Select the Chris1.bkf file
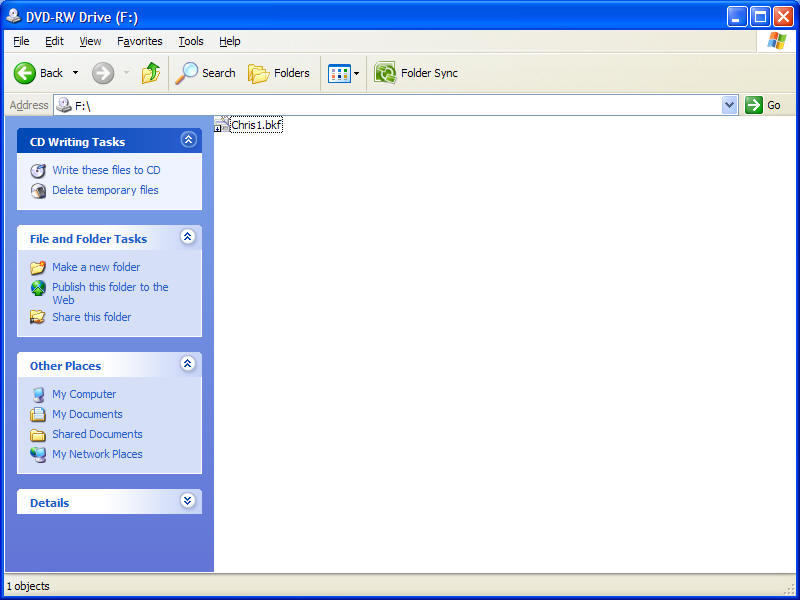 255,125
